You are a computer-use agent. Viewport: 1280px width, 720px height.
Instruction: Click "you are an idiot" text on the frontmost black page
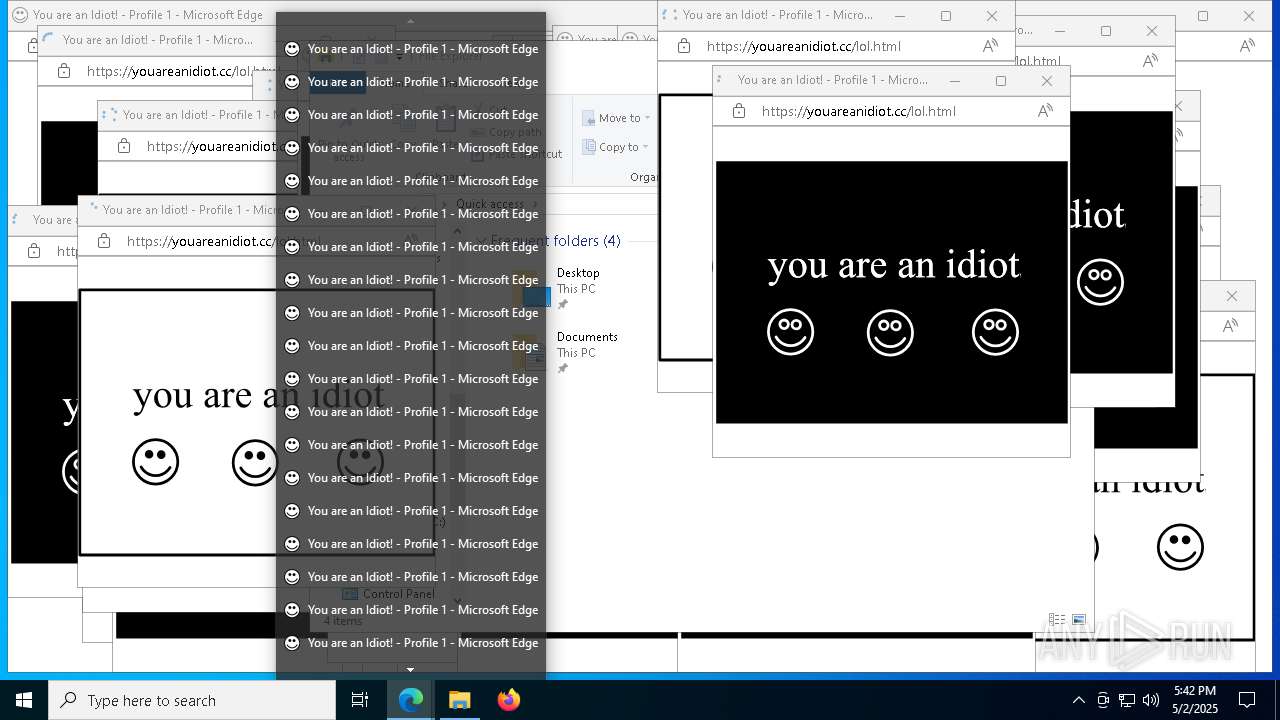tap(894, 265)
